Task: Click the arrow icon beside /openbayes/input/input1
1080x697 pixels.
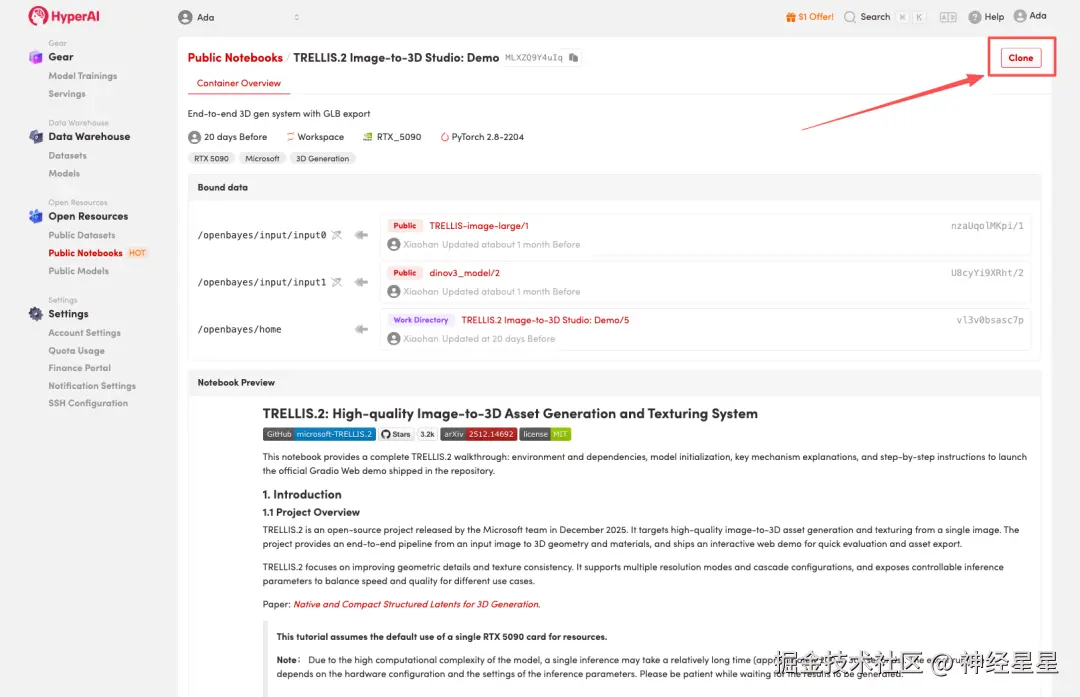Action: pos(361,282)
